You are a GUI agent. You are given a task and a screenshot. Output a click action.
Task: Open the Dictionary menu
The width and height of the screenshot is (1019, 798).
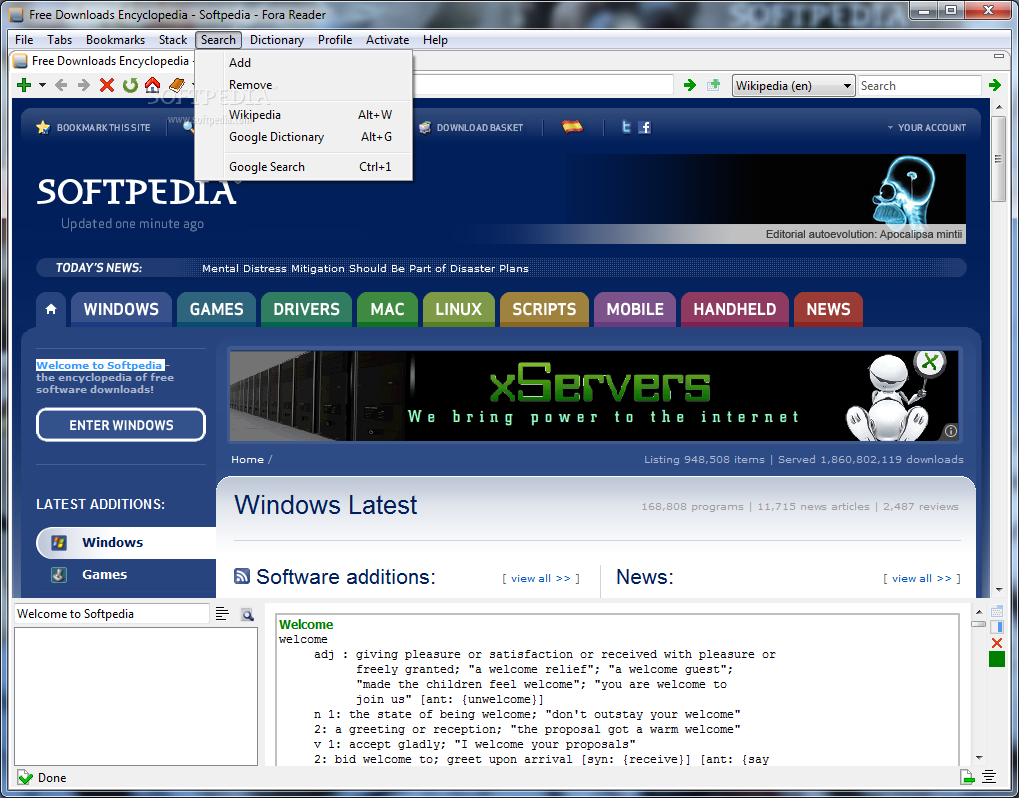[x=277, y=40]
